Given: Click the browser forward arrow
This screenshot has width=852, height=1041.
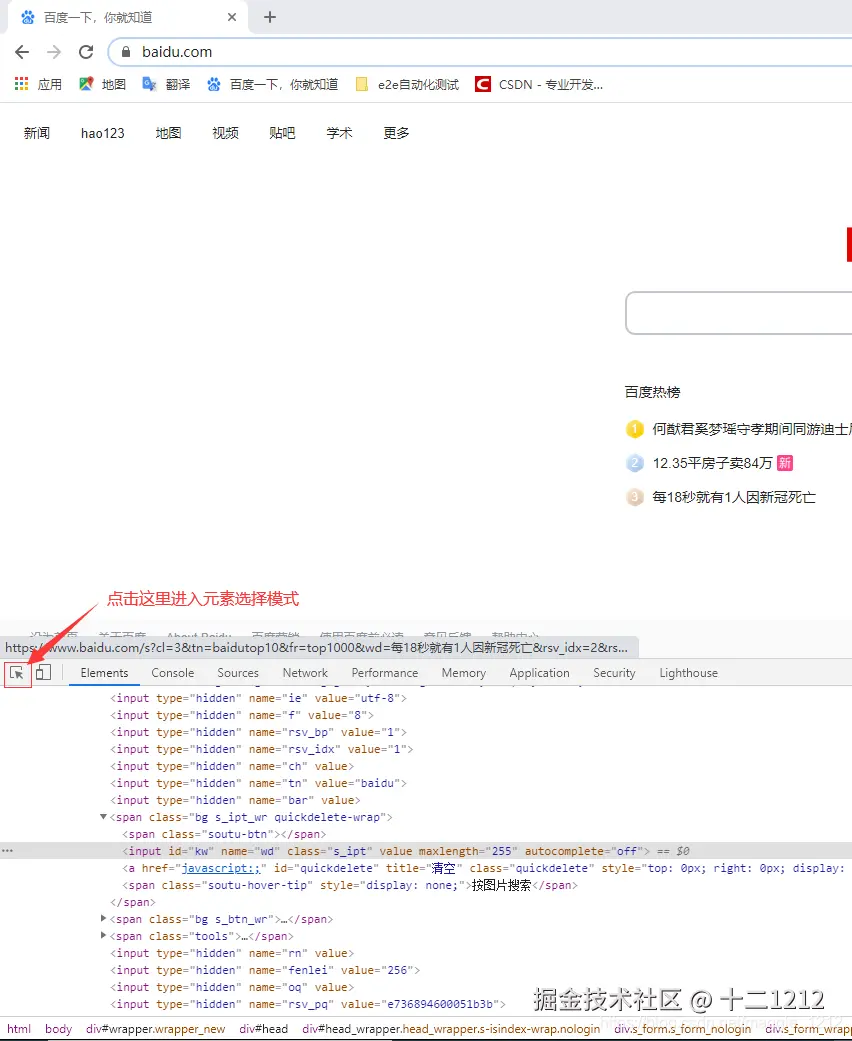Looking at the screenshot, I should pyautogui.click(x=54, y=52).
